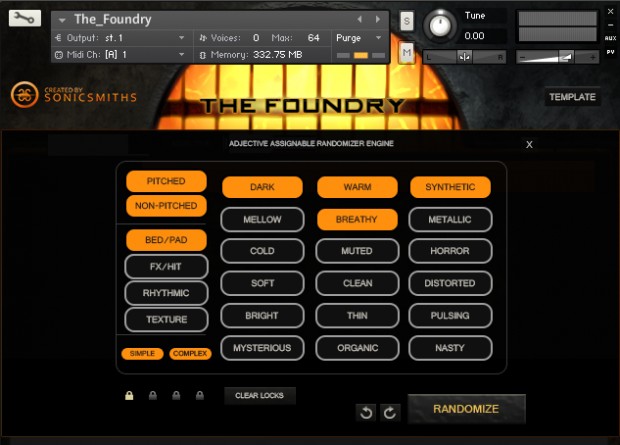Screen dimensions: 620x445
Task: Click the pan L-R slider
Action: tap(465, 57)
